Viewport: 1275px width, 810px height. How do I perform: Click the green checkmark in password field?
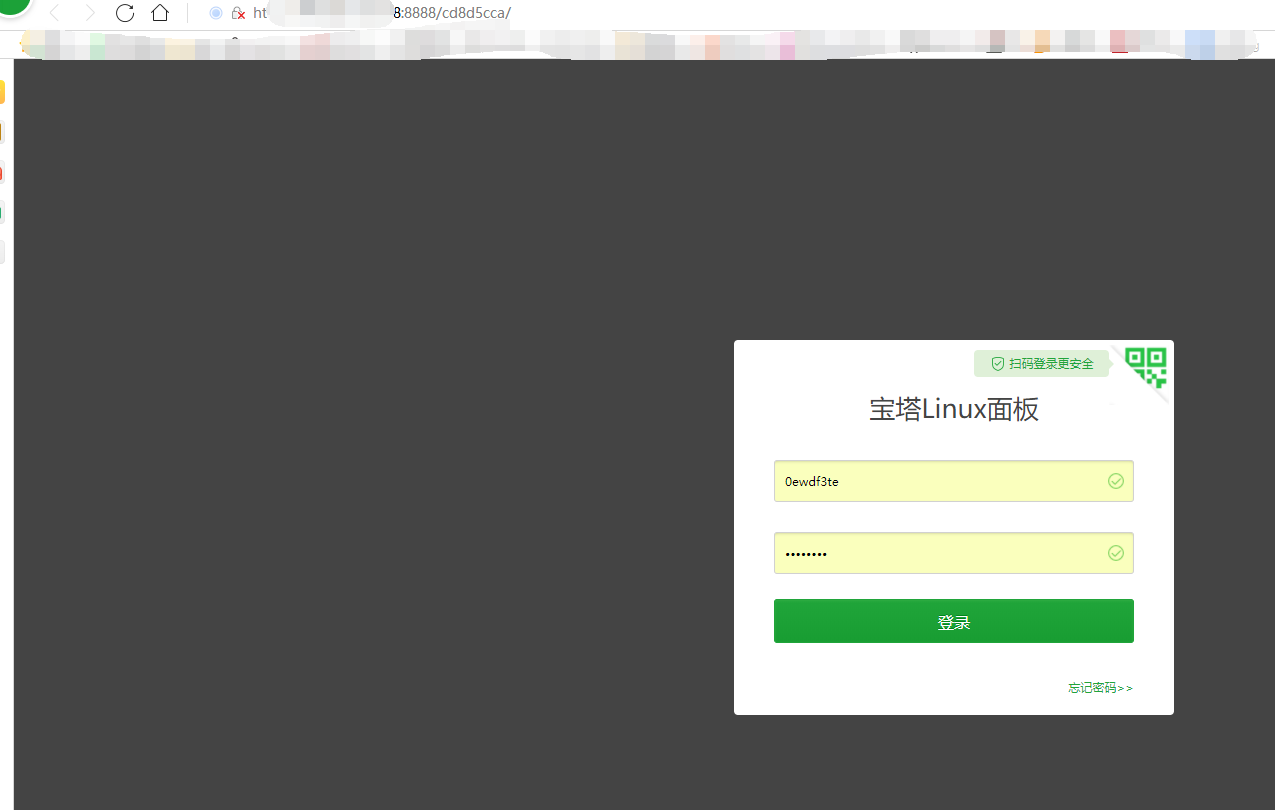coord(1116,553)
